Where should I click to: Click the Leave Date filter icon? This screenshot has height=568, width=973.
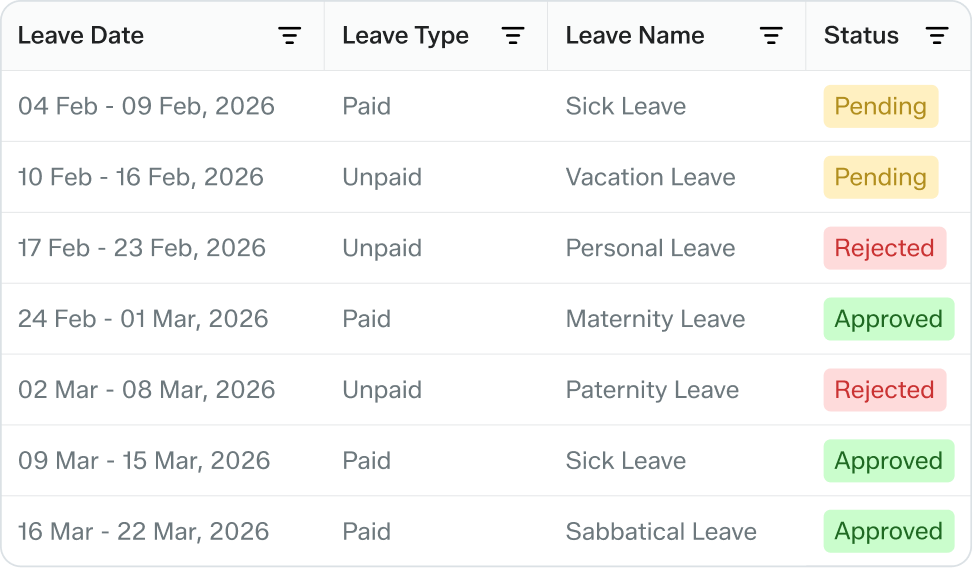point(289,36)
